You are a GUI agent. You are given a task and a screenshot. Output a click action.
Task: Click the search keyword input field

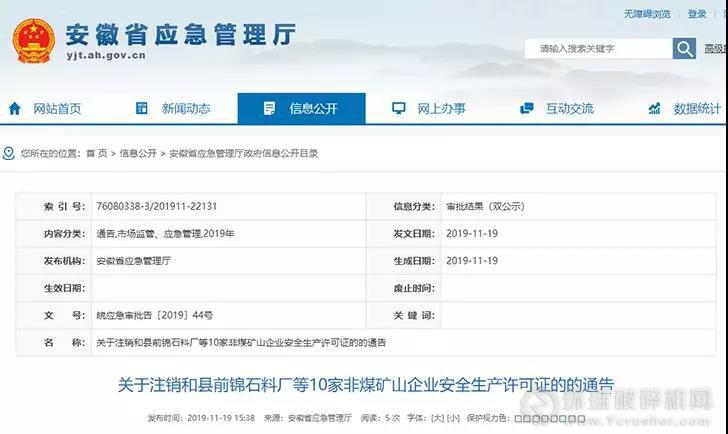[598, 48]
